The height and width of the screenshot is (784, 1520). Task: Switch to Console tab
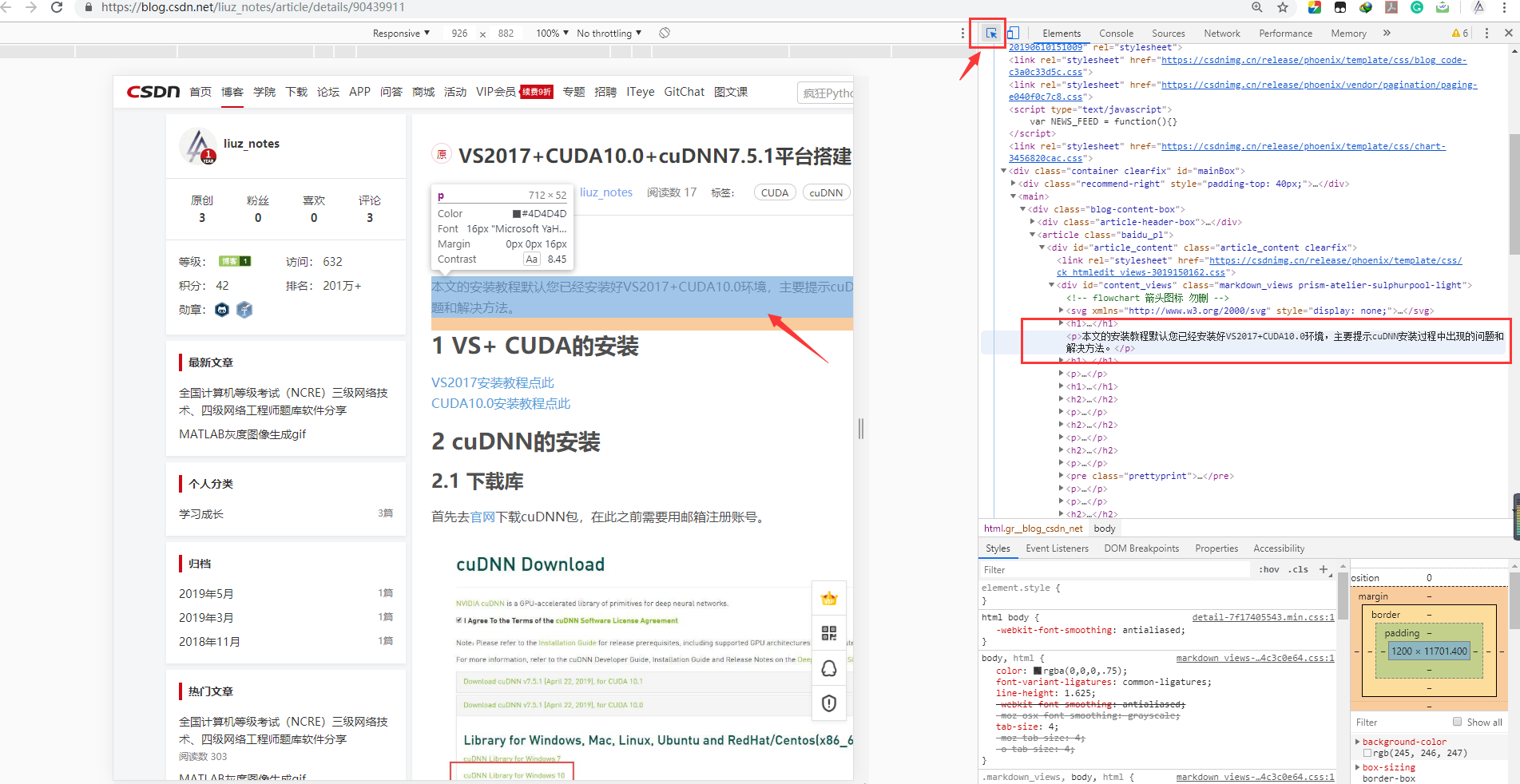(x=1116, y=34)
